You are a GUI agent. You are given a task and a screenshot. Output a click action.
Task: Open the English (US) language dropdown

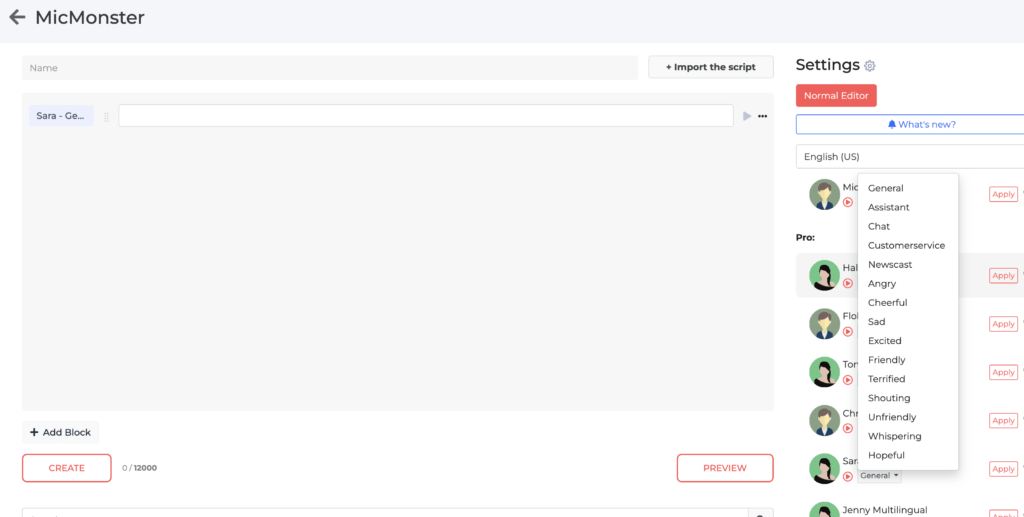pyautogui.click(x=910, y=157)
